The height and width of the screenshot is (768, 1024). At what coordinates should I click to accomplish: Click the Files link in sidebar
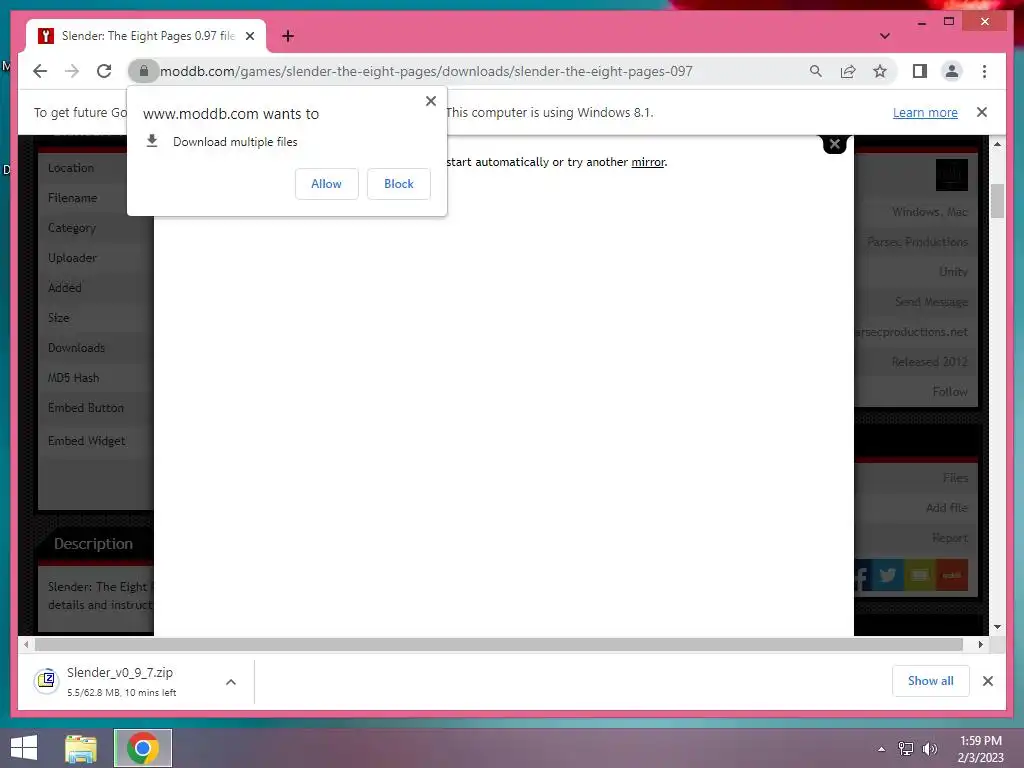pos(955,478)
